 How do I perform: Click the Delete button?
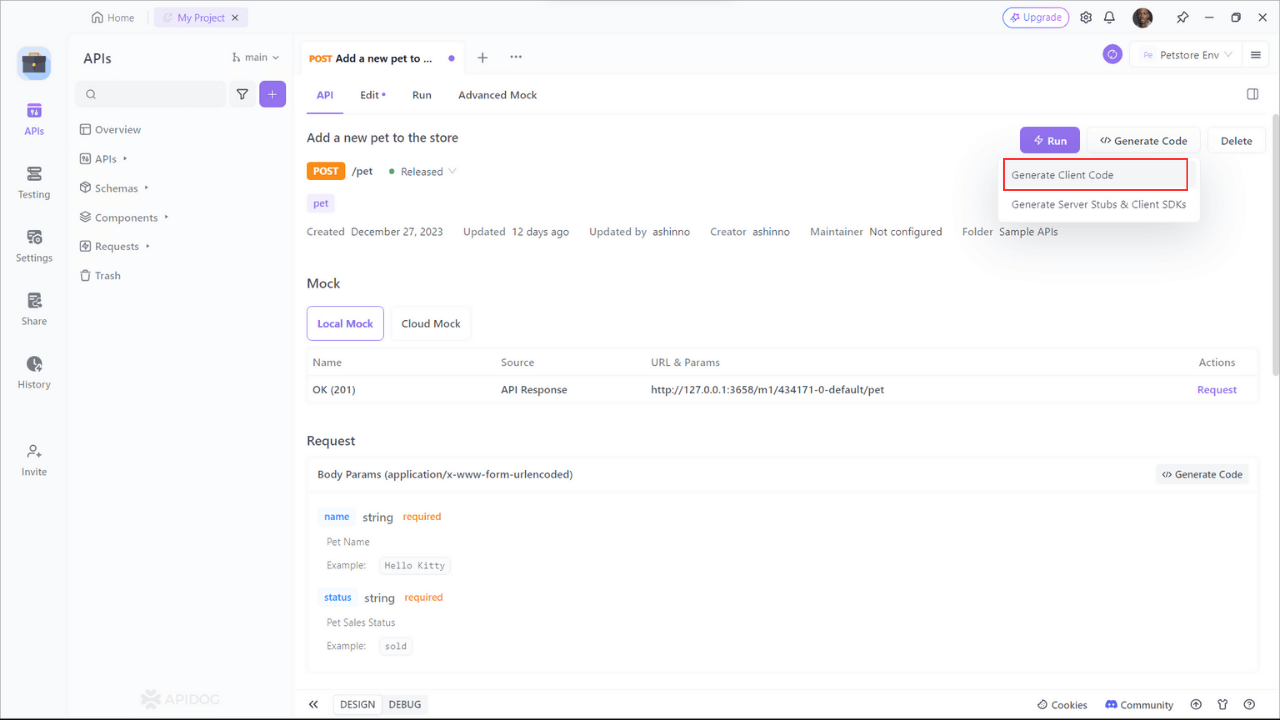point(1236,141)
